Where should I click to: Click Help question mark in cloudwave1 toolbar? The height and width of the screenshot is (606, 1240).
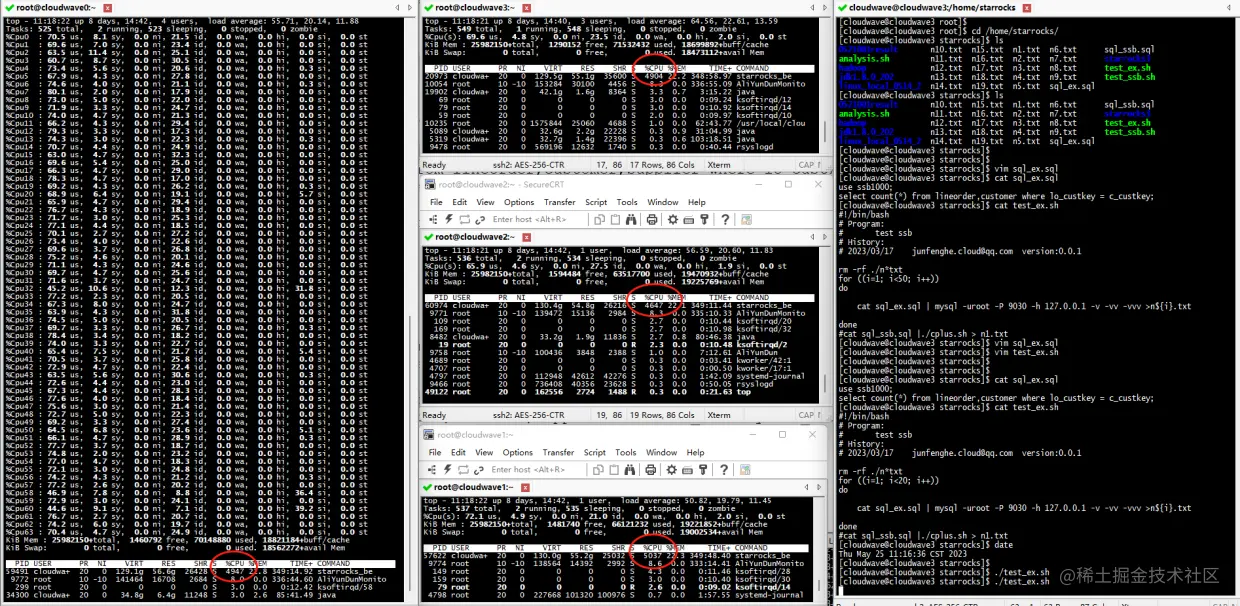pos(724,469)
